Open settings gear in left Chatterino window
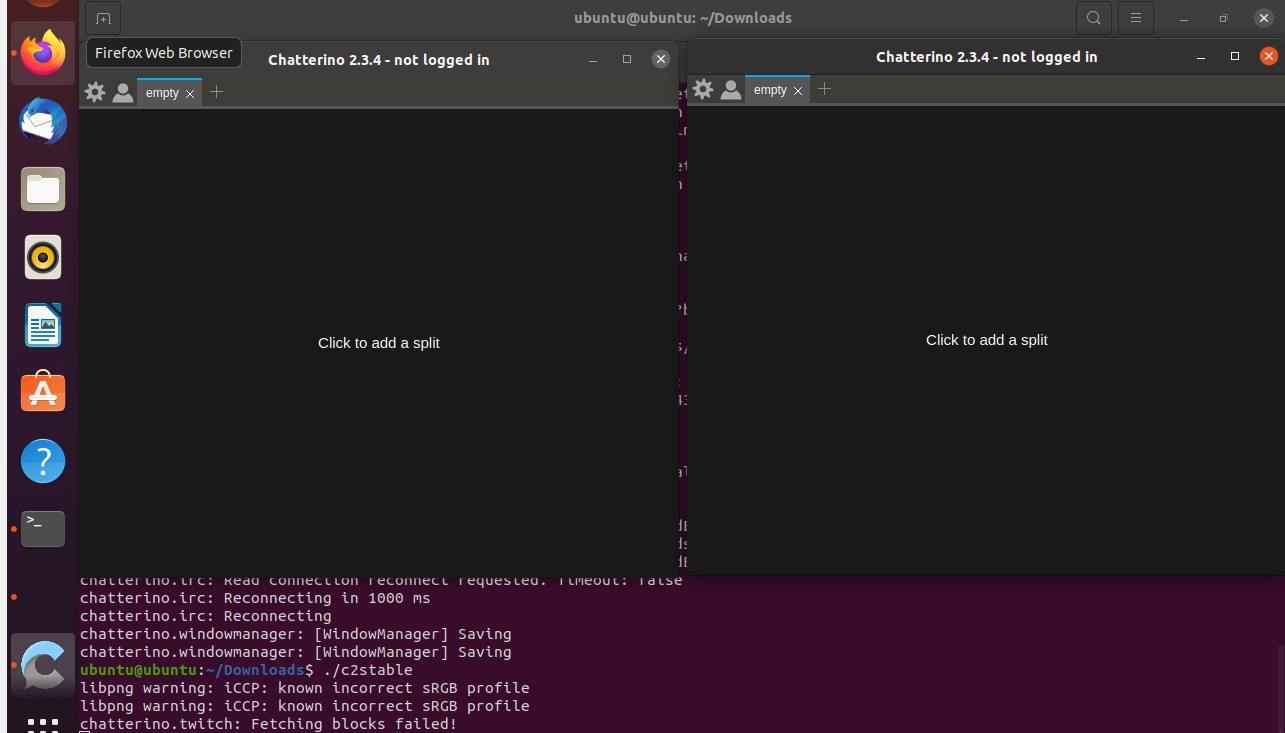The height and width of the screenshot is (733, 1285). click(x=95, y=92)
